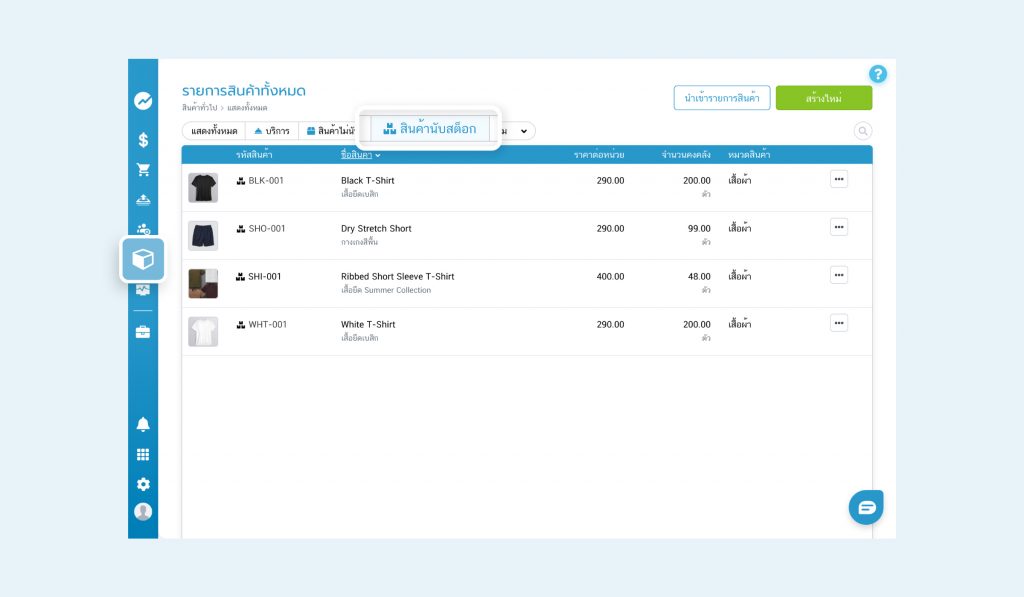
Task: Open settings gear icon in sidebar
Action: click(x=143, y=484)
